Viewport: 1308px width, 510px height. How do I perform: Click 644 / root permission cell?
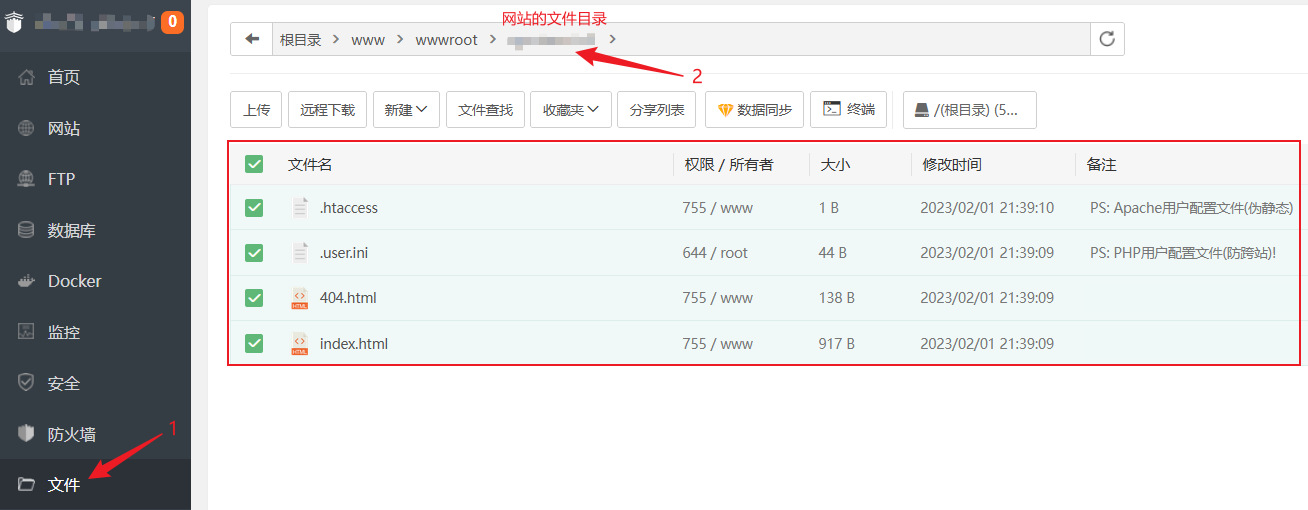tap(715, 253)
